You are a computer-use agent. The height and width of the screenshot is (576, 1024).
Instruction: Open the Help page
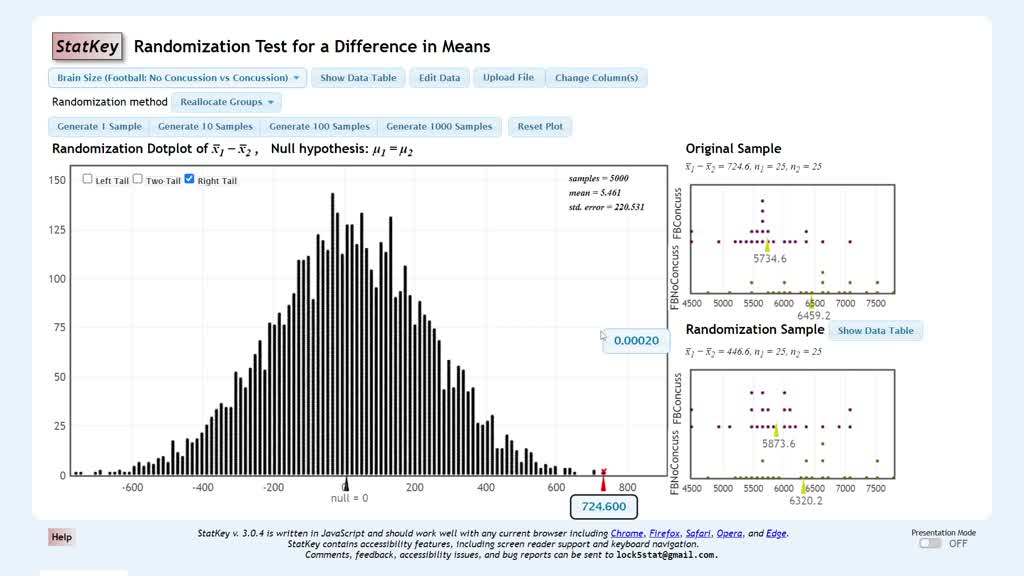click(x=61, y=537)
